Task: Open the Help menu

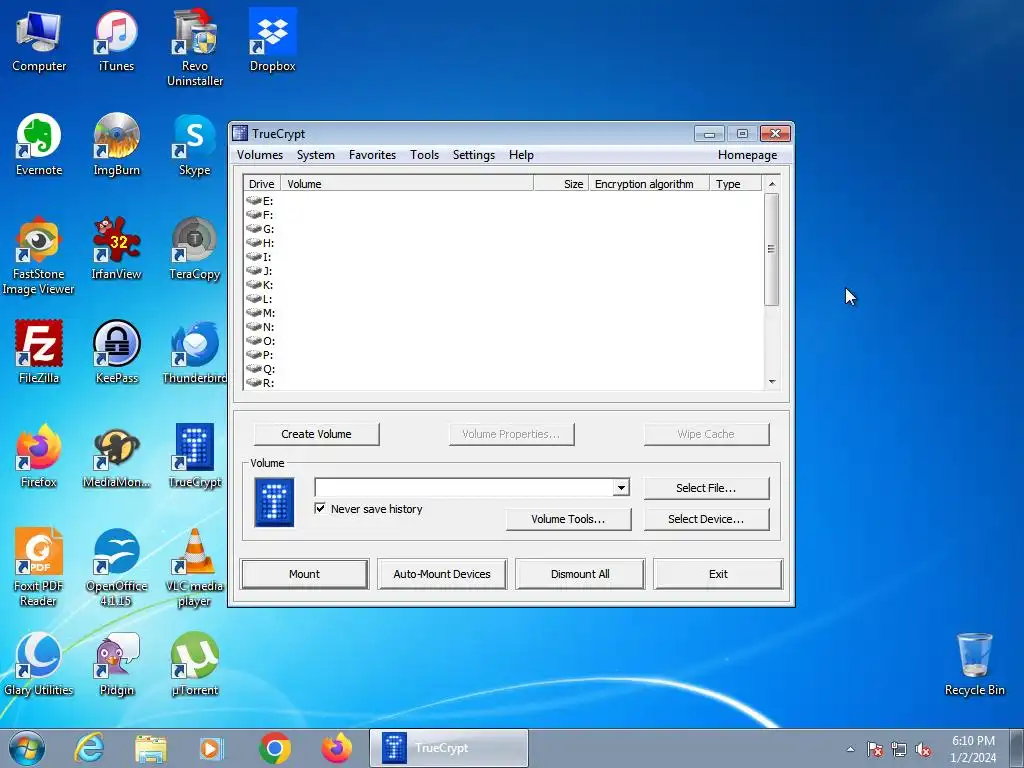Action: click(x=521, y=155)
